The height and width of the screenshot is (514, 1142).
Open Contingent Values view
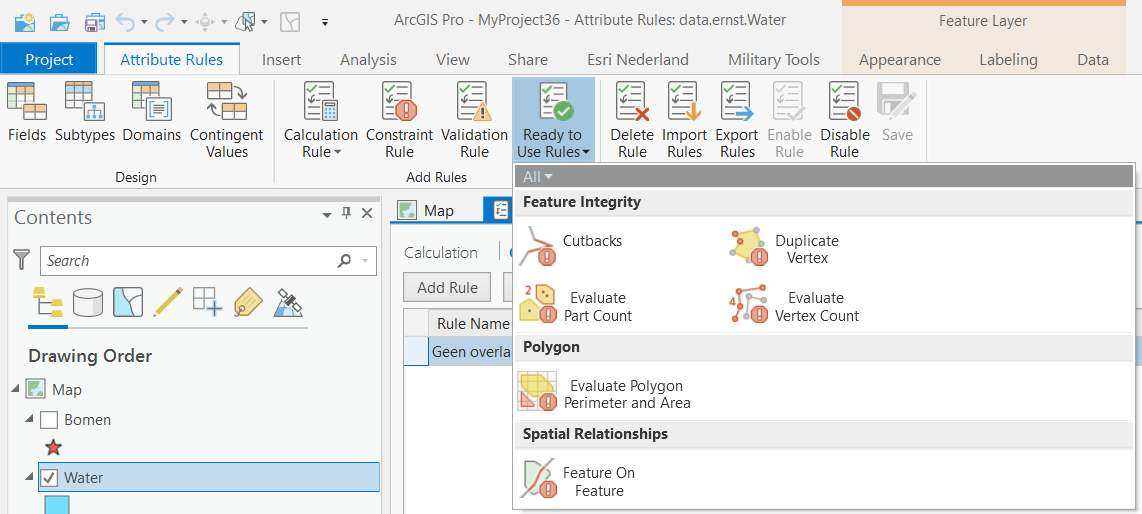point(227,120)
